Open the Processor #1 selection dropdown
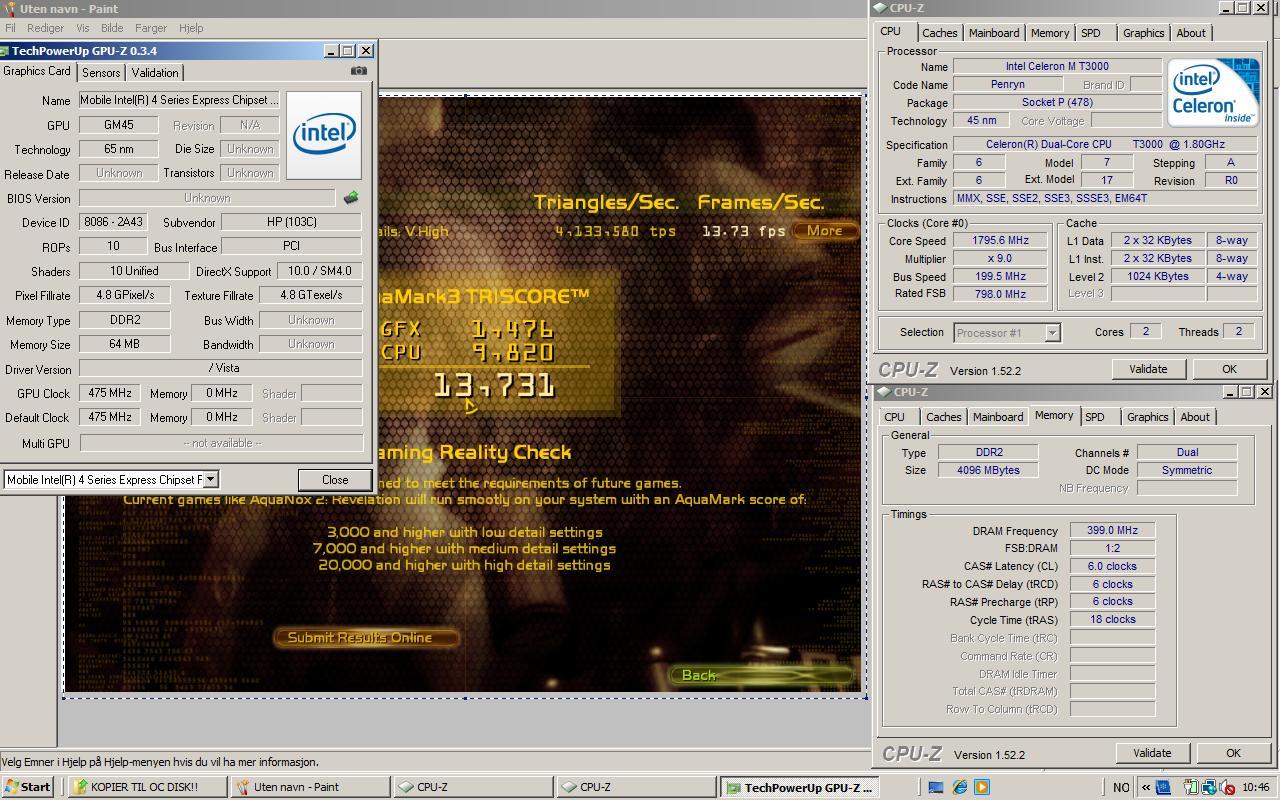The width and height of the screenshot is (1280, 800). 1052,332
